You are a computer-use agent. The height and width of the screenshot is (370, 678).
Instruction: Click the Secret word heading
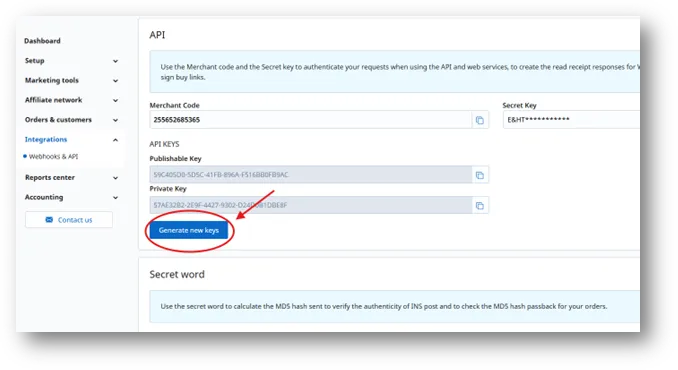177,274
